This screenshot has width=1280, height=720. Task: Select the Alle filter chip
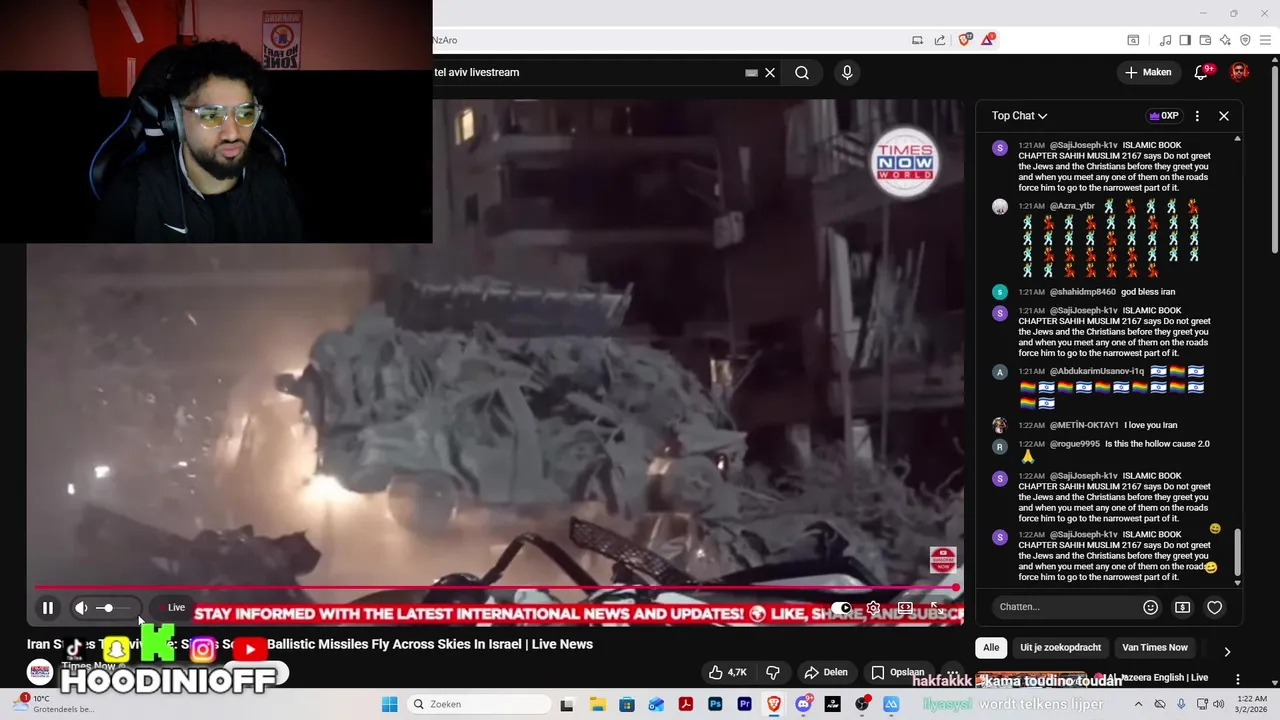pyautogui.click(x=991, y=648)
